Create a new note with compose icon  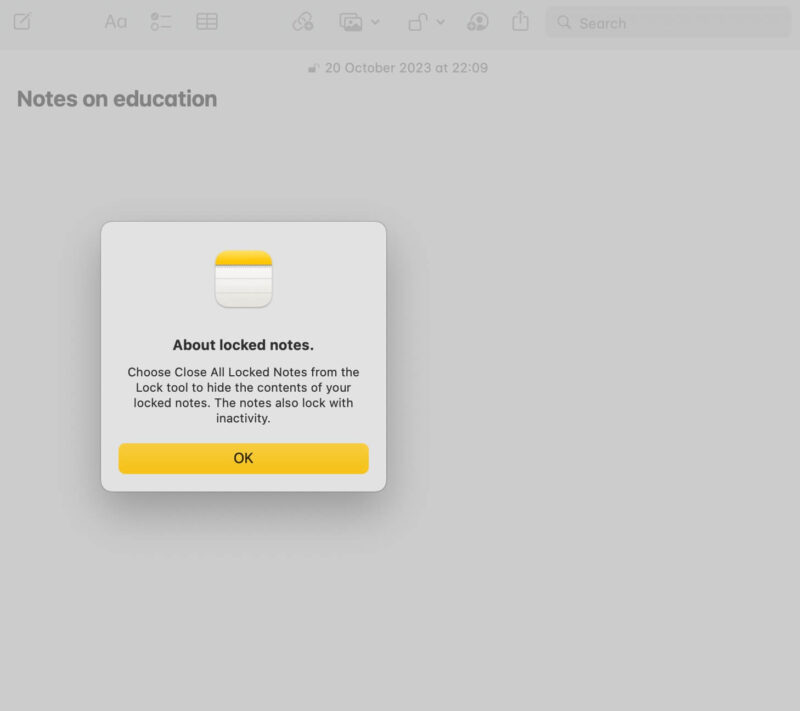[22, 22]
